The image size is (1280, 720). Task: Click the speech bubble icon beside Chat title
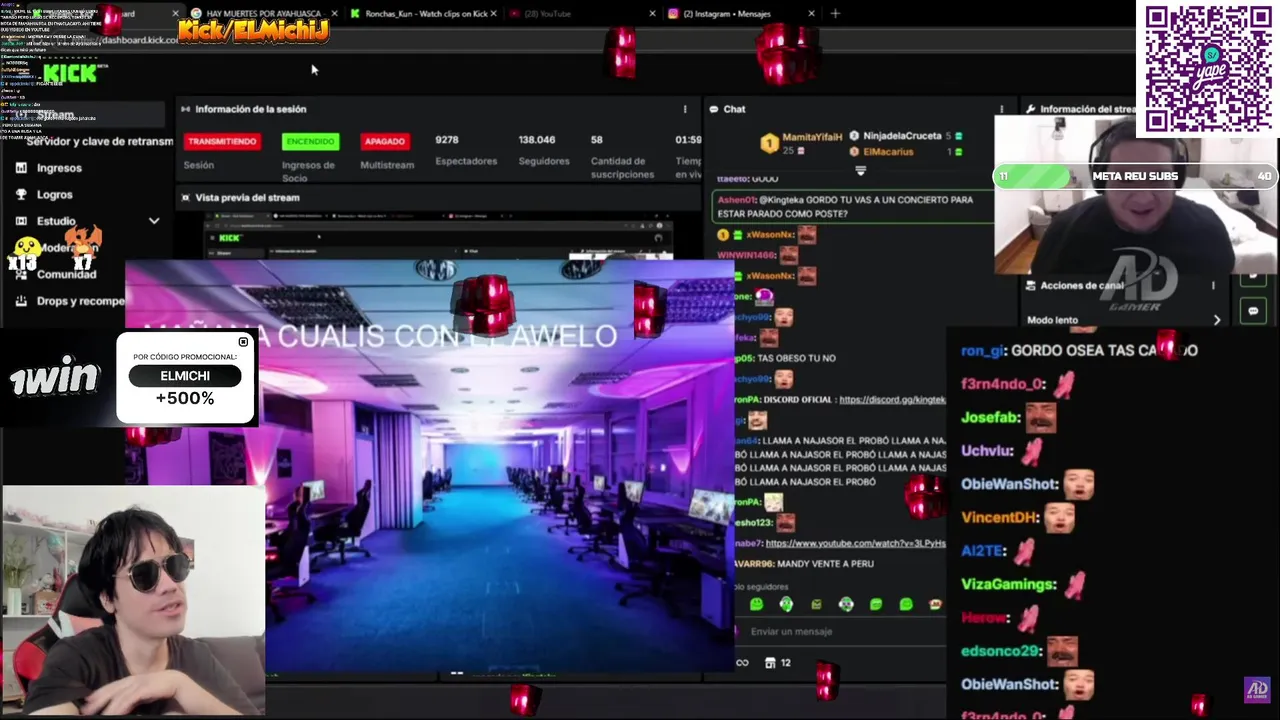(714, 109)
